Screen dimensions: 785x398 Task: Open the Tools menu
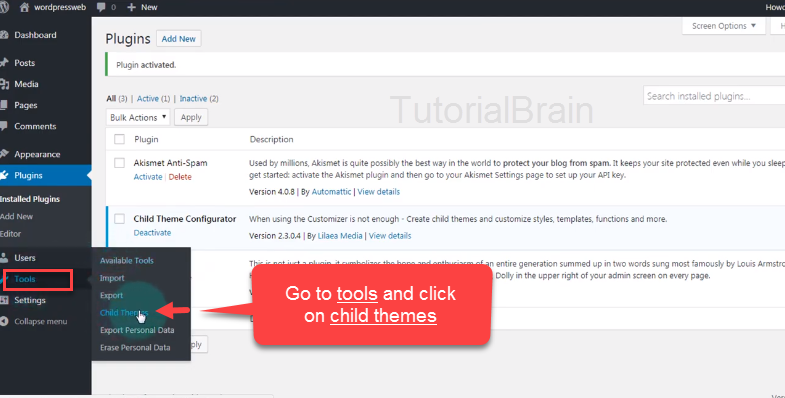25,279
